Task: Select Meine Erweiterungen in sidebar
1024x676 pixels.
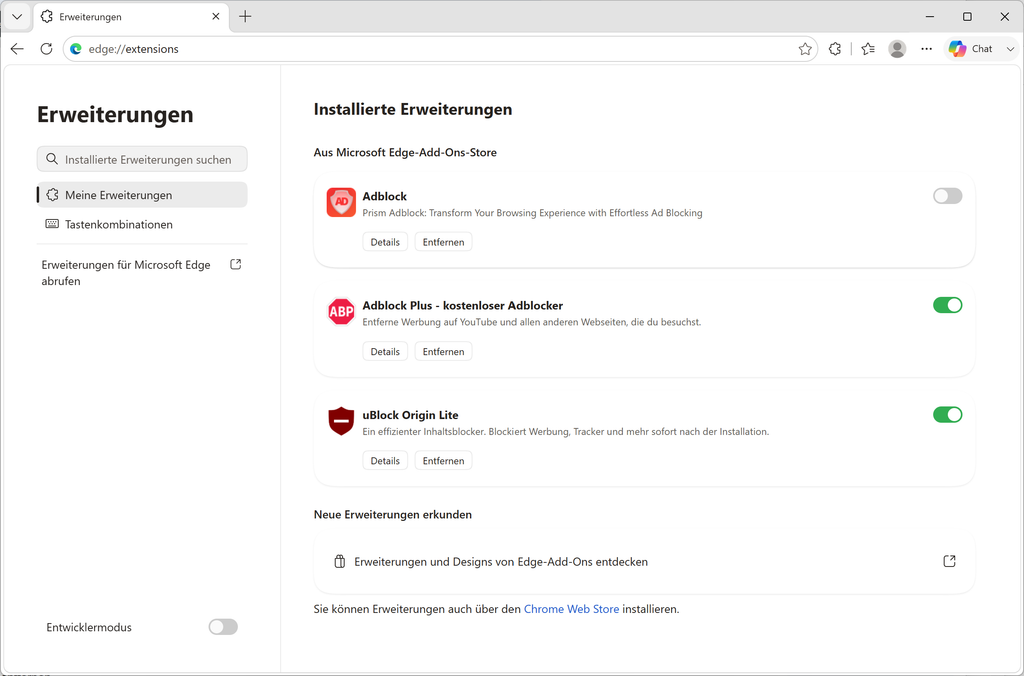Action: click(x=142, y=195)
